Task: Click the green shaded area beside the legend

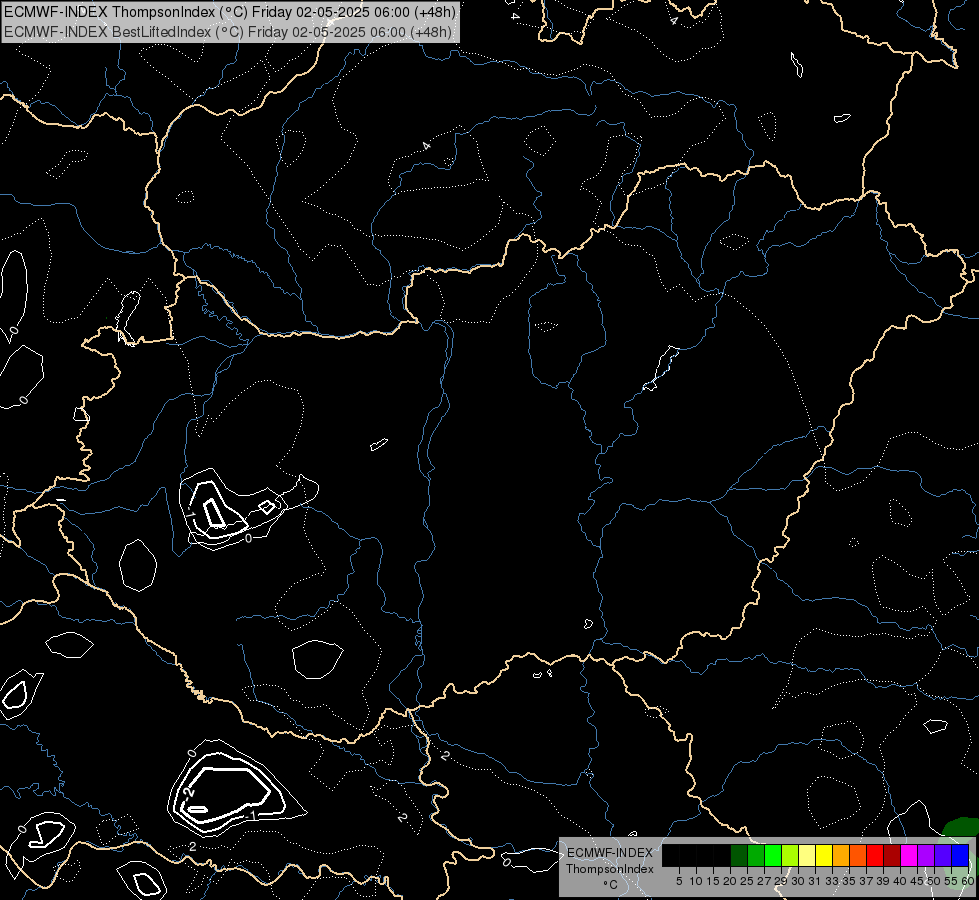Action: (x=960, y=828)
